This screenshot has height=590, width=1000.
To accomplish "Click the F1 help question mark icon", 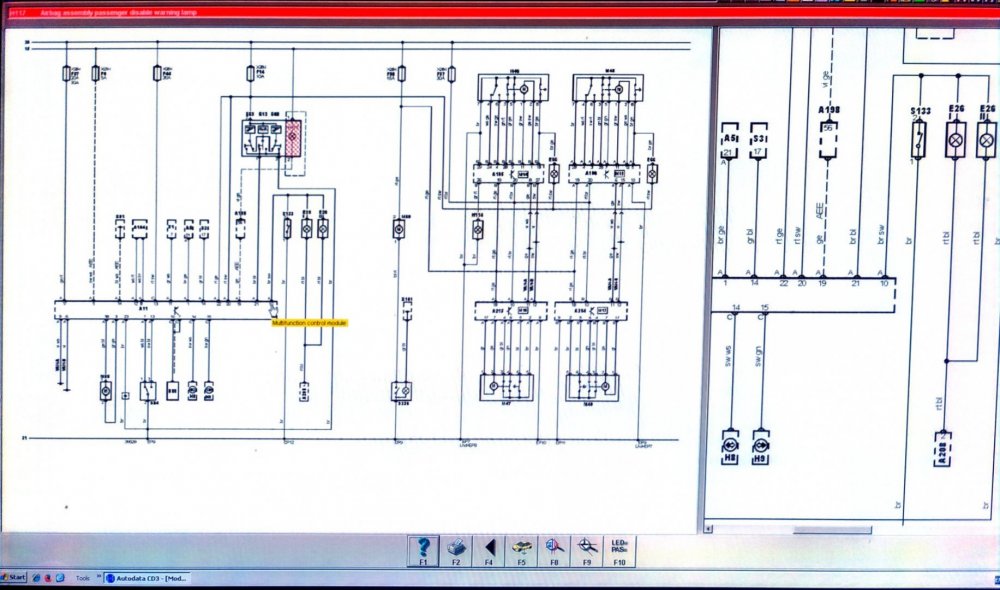I will pyautogui.click(x=423, y=547).
